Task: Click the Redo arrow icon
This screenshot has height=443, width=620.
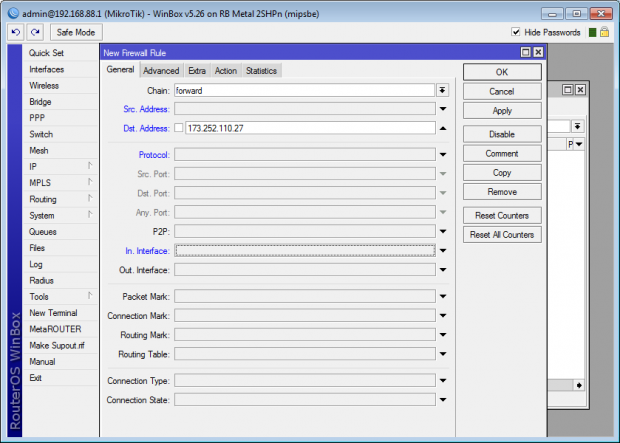Action: click(35, 32)
